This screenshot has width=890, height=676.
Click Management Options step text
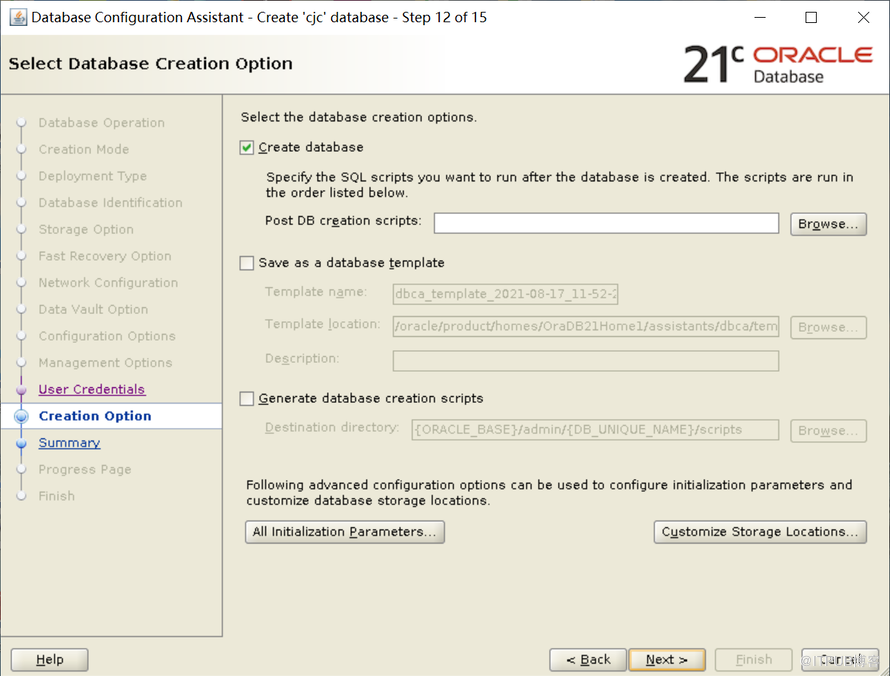[106, 363]
